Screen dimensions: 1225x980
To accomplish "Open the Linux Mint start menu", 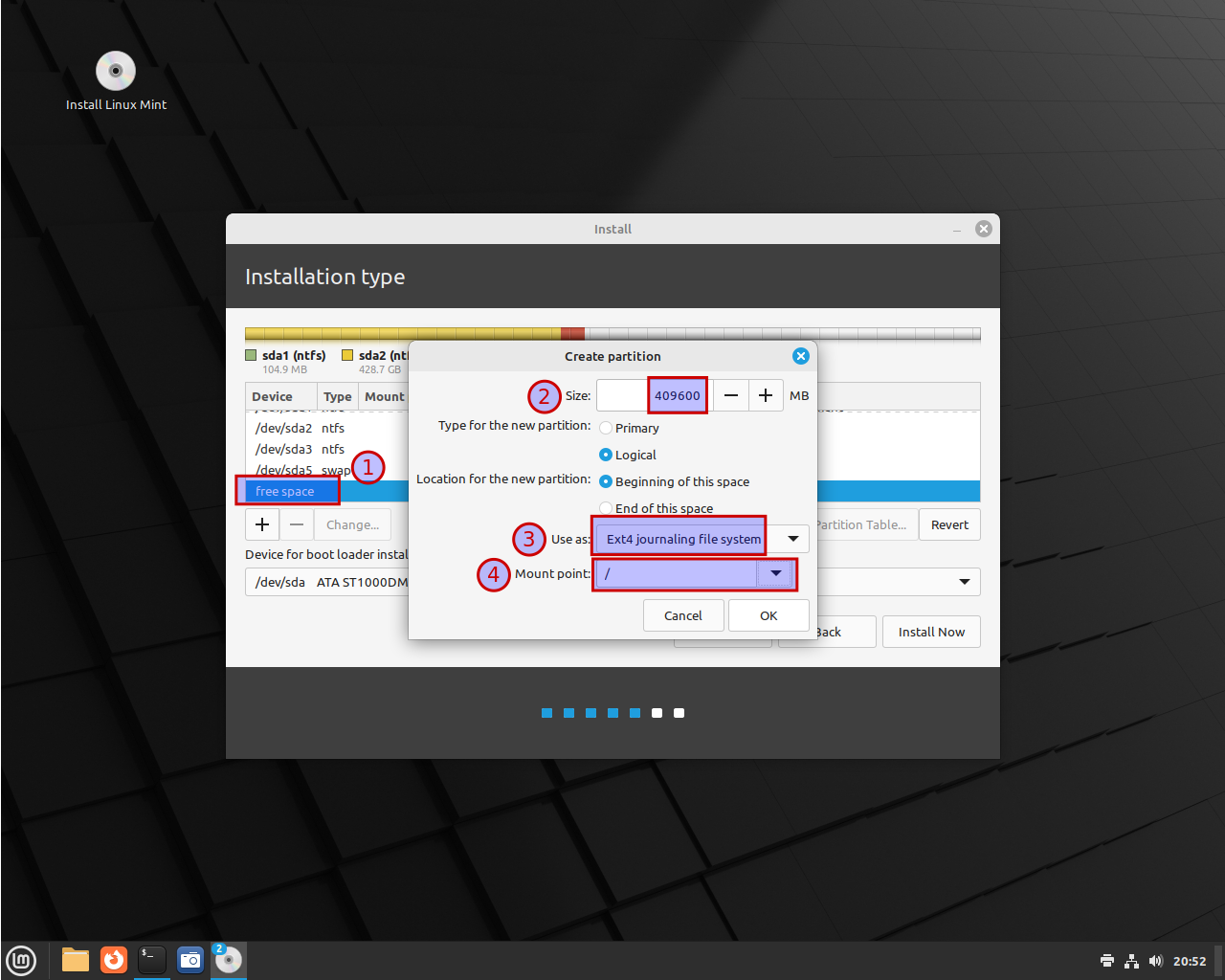I will point(21,960).
